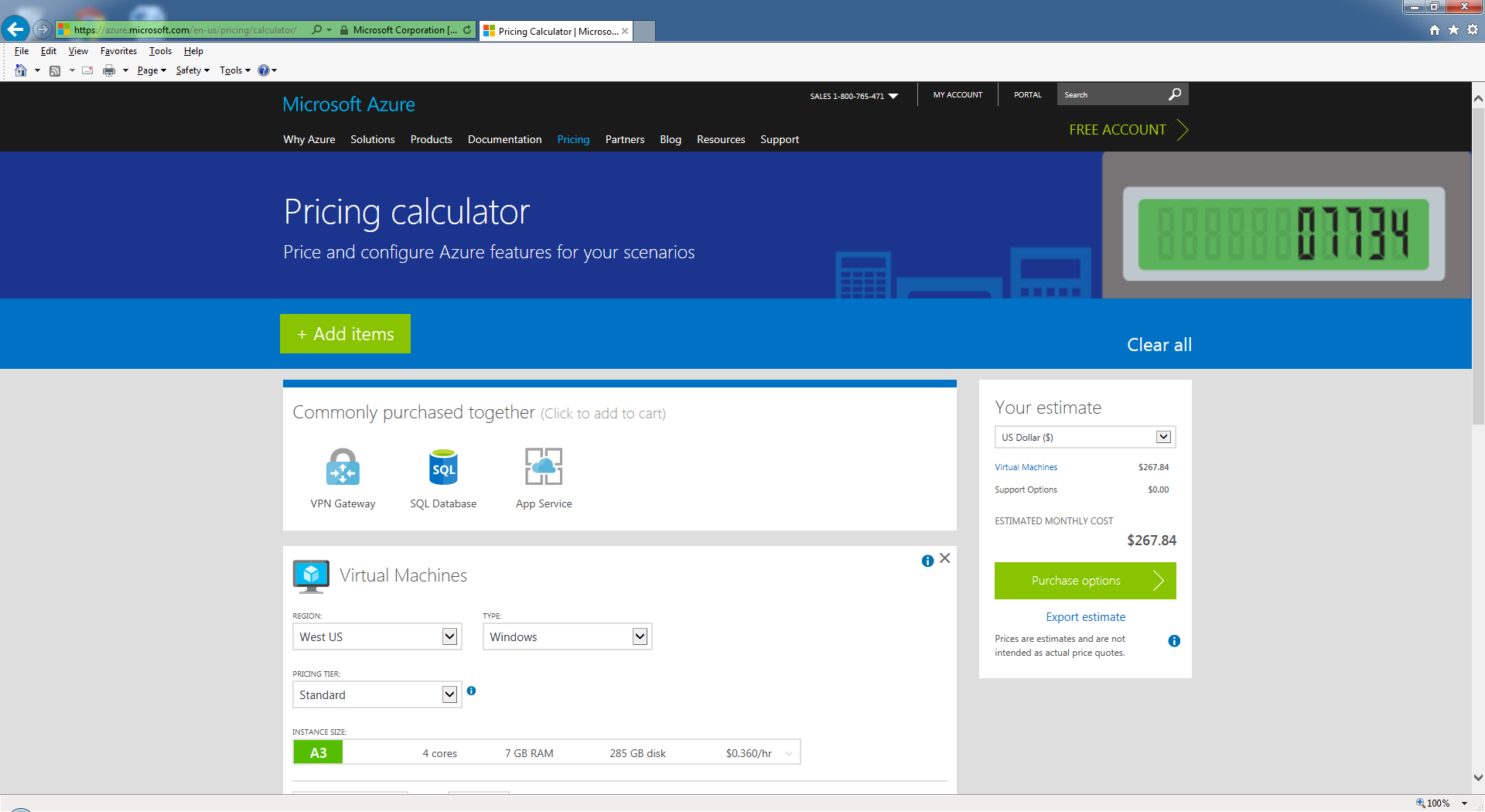1485x812 pixels.
Task: Open Favorites via the star icon
Action: point(1453,29)
